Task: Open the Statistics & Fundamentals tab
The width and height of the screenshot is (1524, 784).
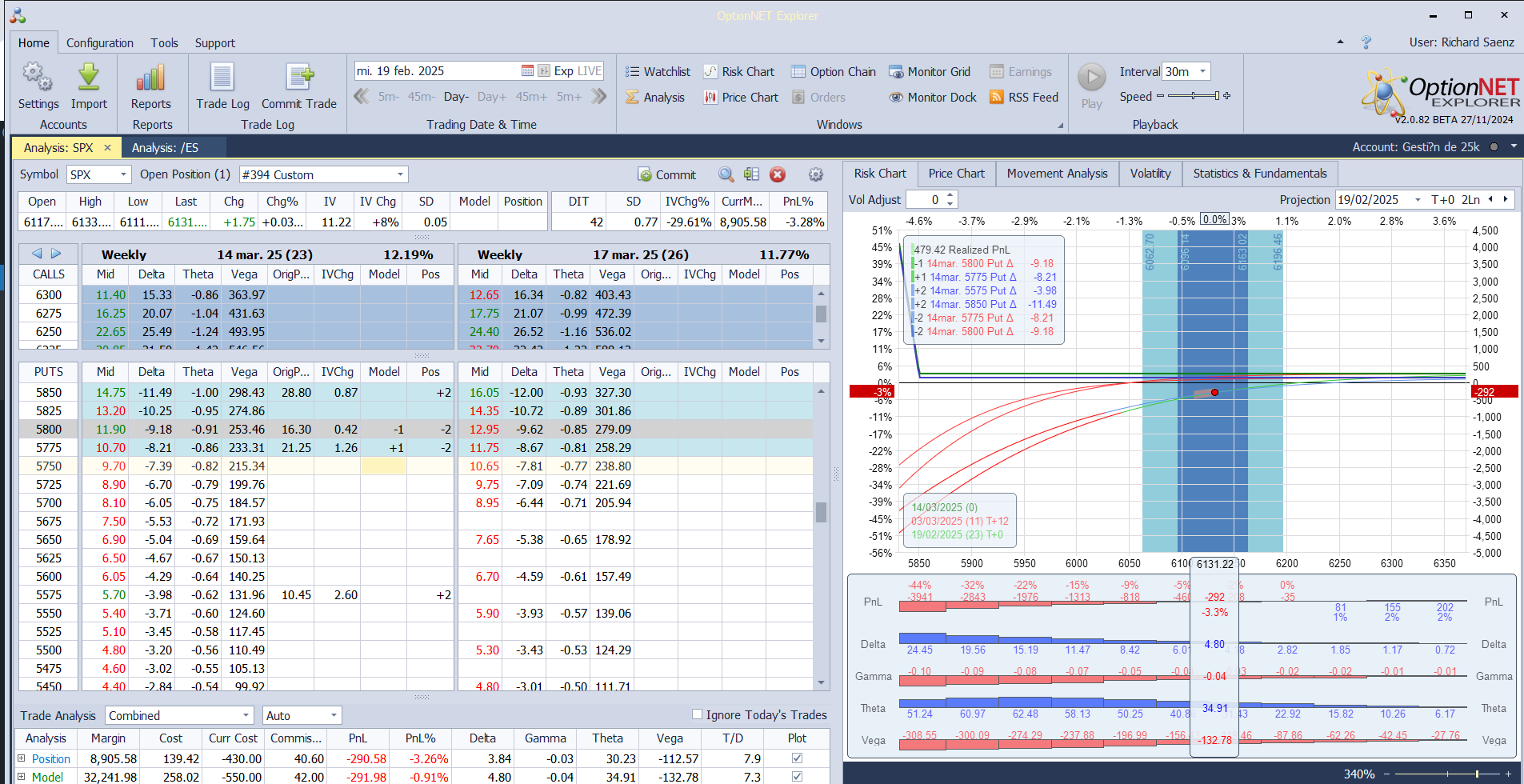Action: (x=1260, y=174)
